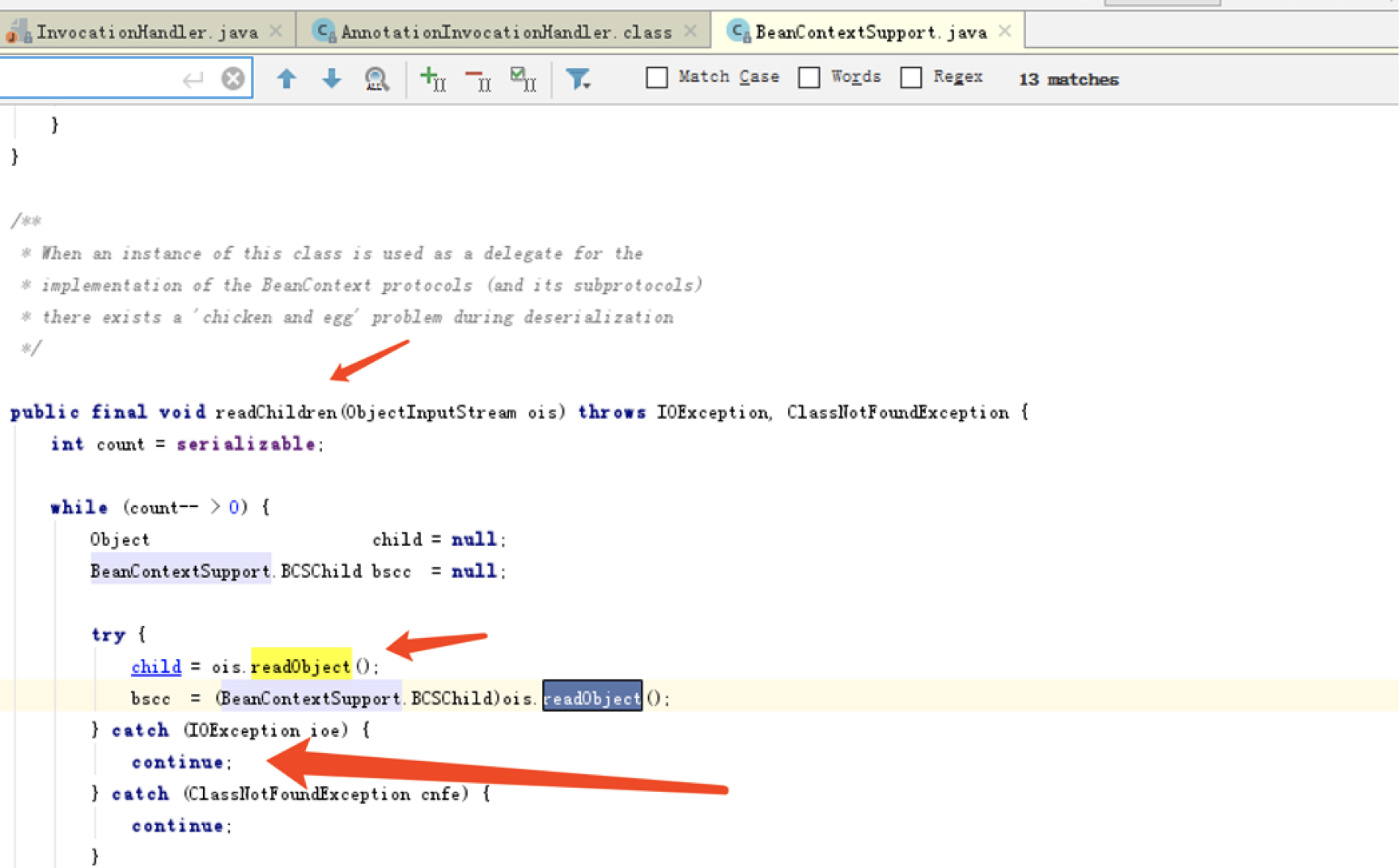Open the search filter funnel dropdown

click(578, 79)
